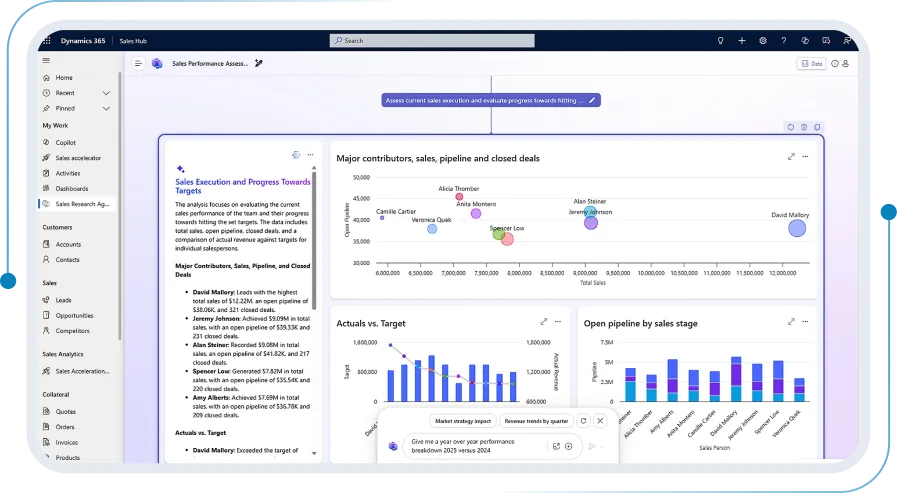Screen dimensions: 897x493
Task: Open the chat bubbles icon in top bar
Action: coord(826,41)
